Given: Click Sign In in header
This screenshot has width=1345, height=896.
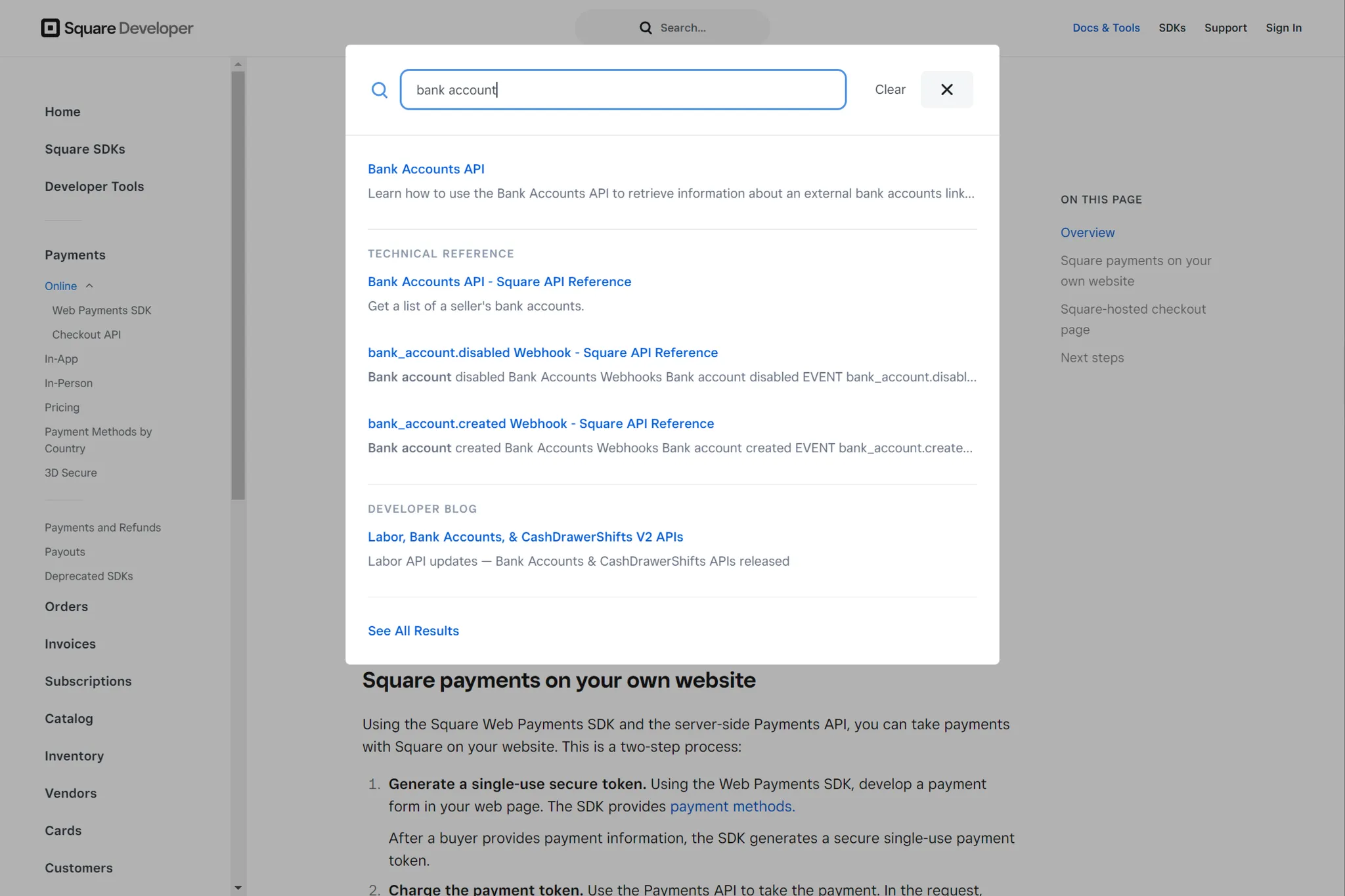Looking at the screenshot, I should pos(1283,28).
